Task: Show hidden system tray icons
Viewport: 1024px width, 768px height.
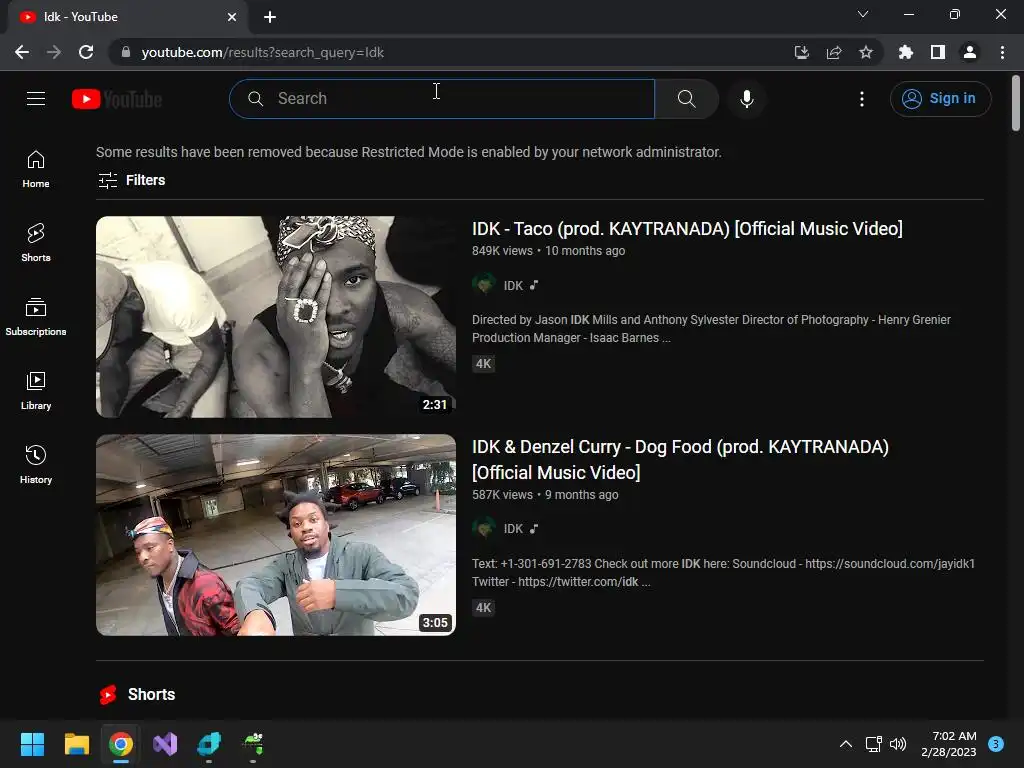Action: coord(846,744)
